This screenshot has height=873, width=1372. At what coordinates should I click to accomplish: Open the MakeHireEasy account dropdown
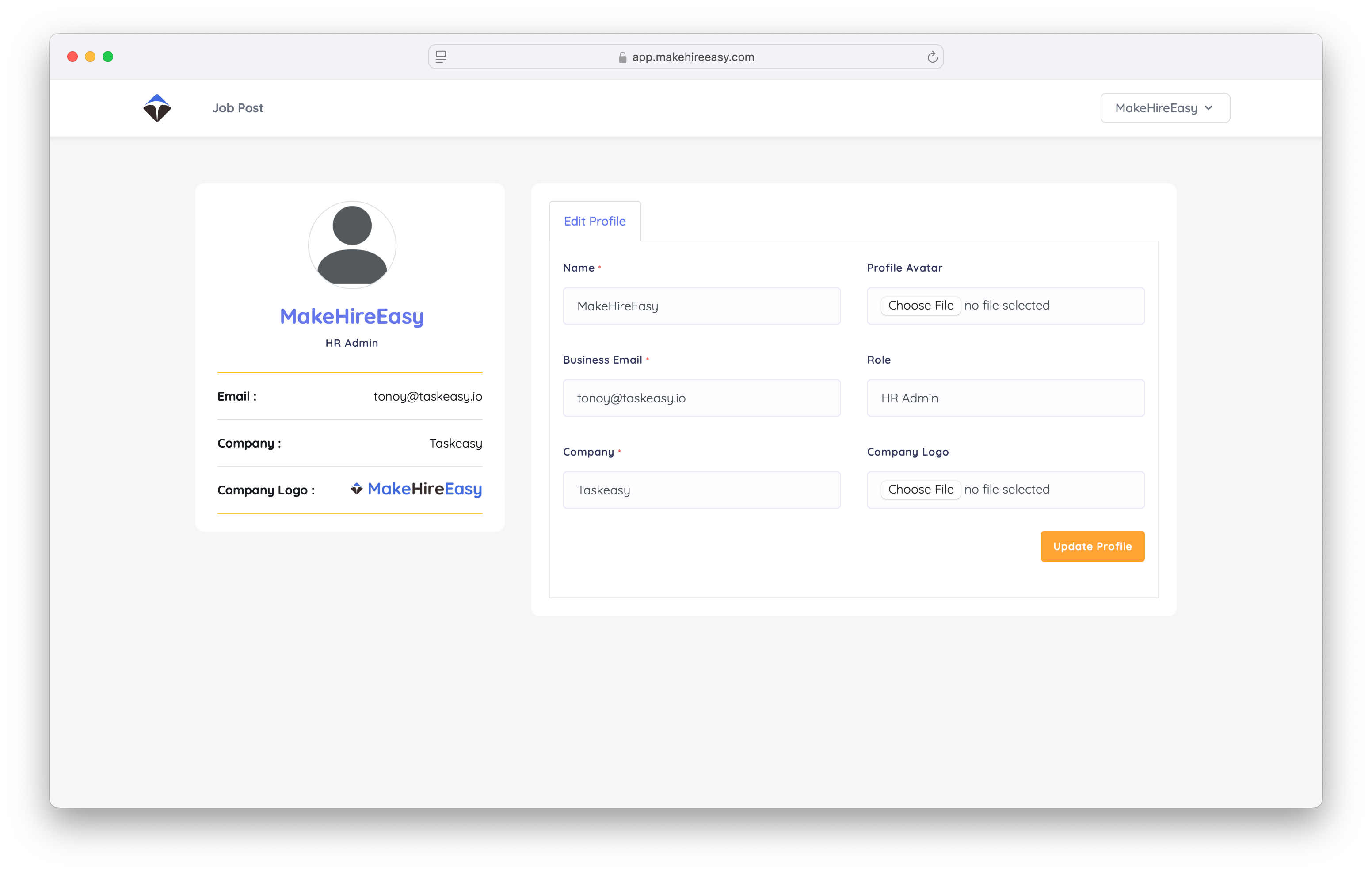(x=1164, y=108)
